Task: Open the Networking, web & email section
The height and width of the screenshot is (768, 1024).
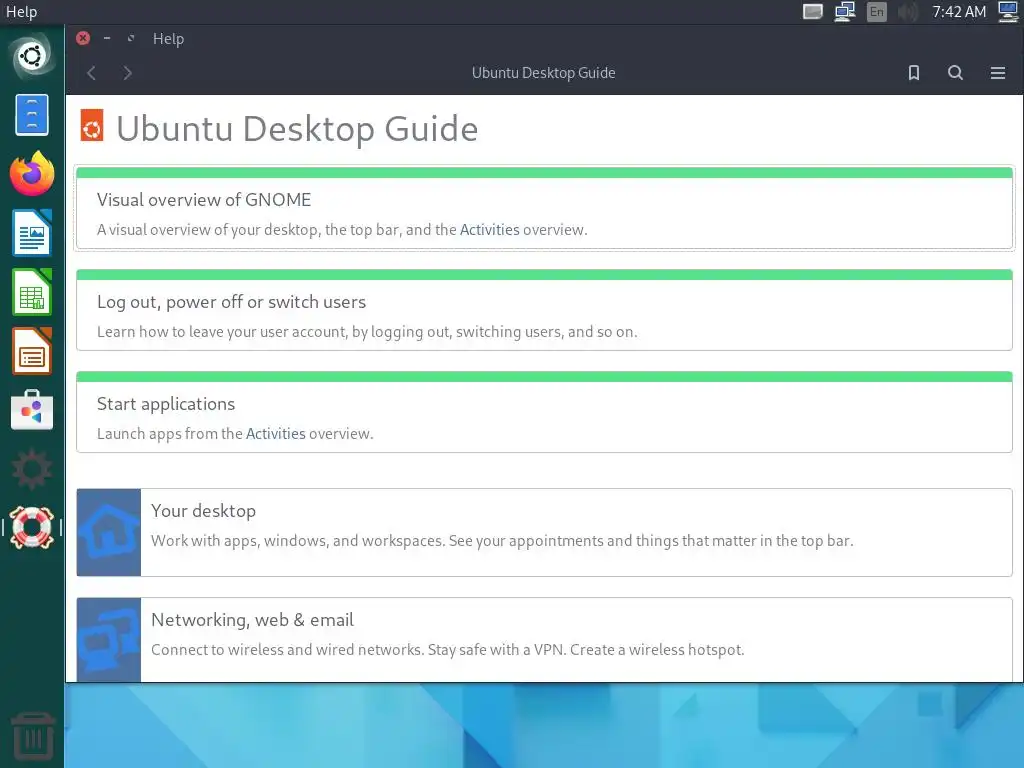Action: [x=545, y=640]
